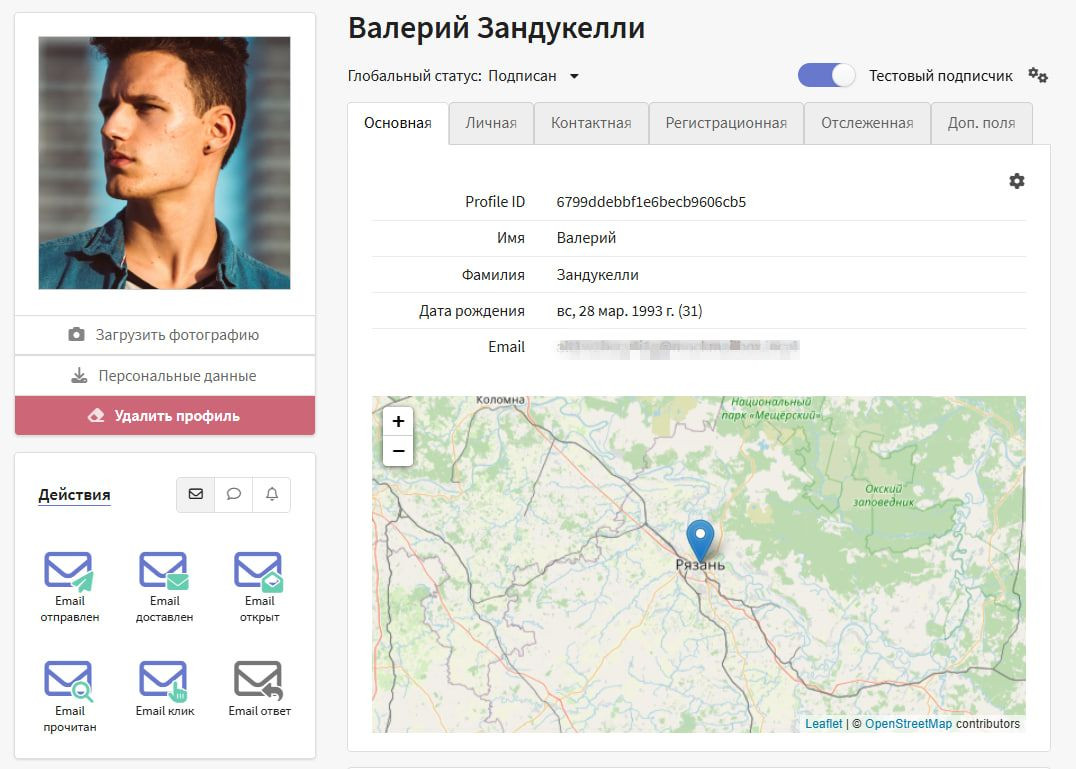Screen dimensions: 1076x769
Task: Select the Email клик action icon
Action: 164,680
